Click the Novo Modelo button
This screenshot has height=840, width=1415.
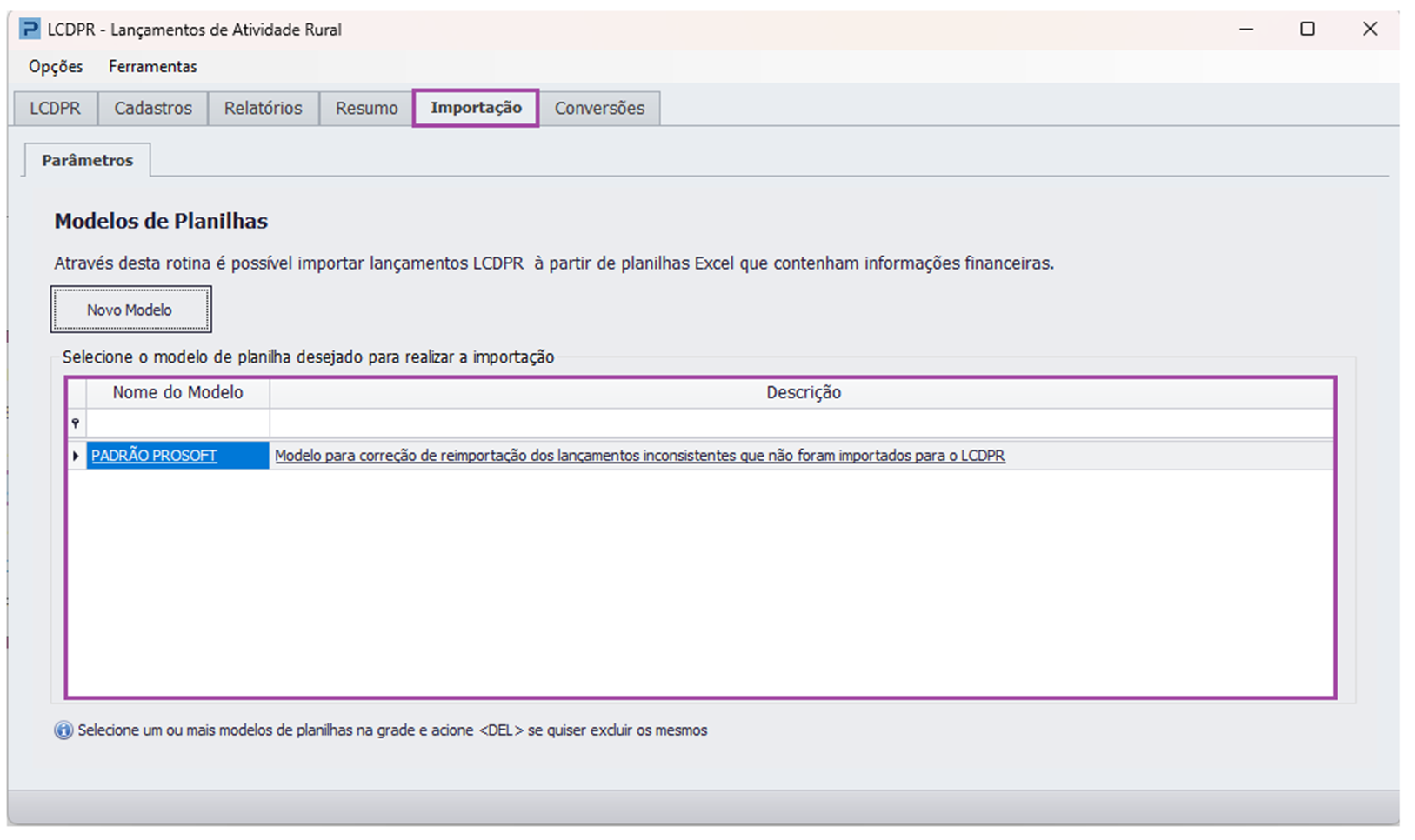tap(130, 310)
